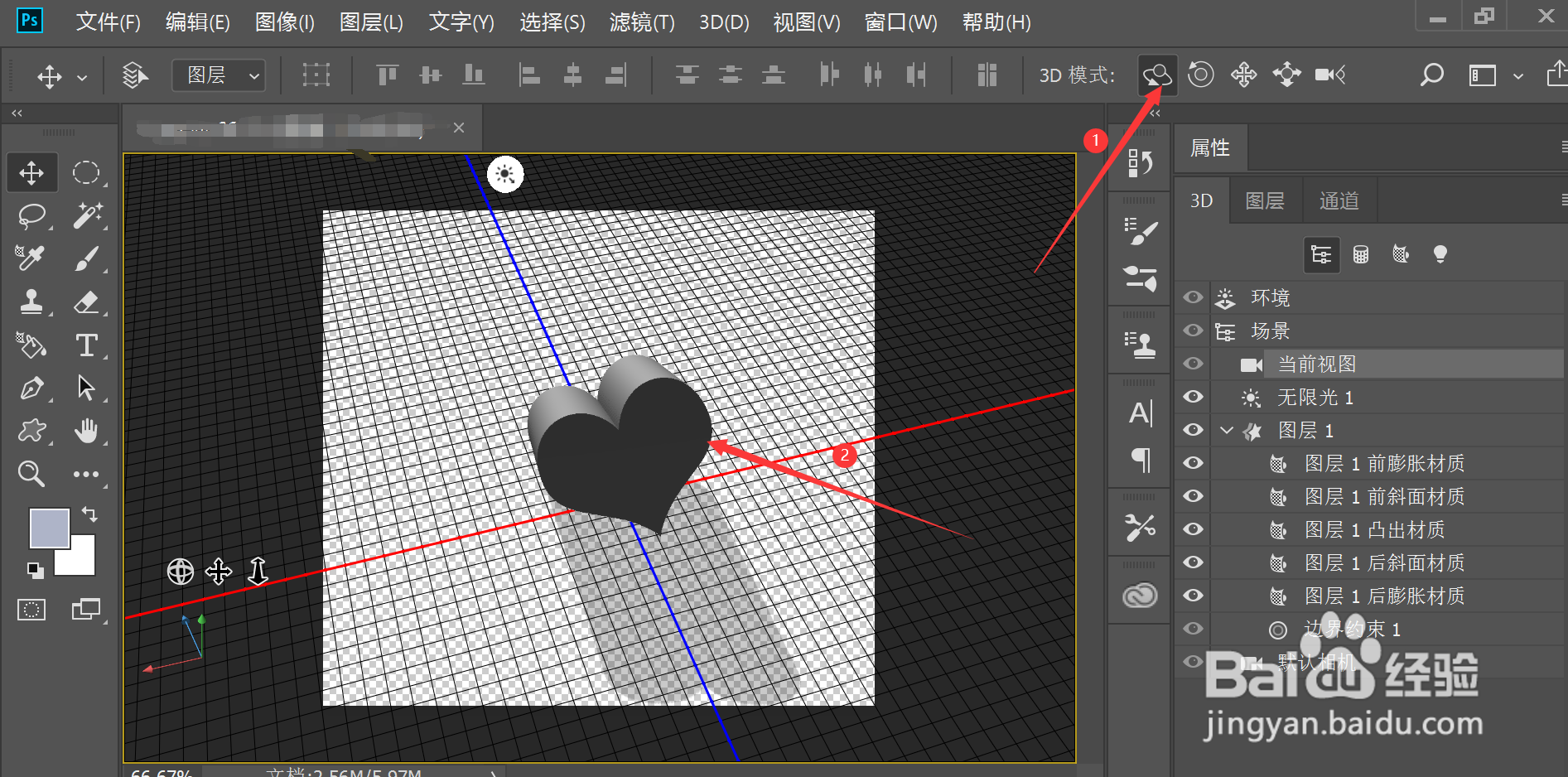Click the 3D rotate object mode icon
The height and width of the screenshot is (777, 1568).
point(1157,75)
